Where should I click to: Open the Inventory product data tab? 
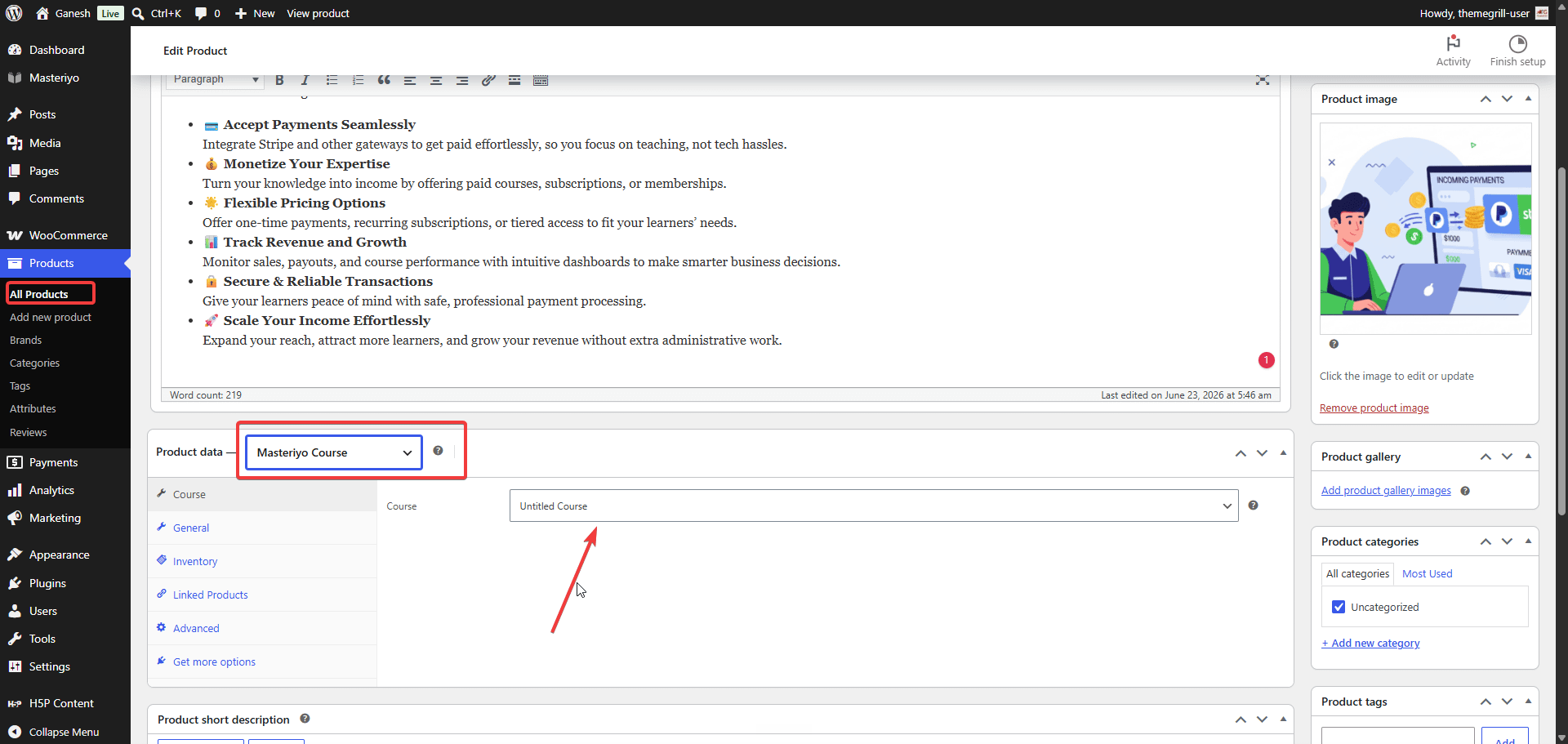tap(262, 561)
